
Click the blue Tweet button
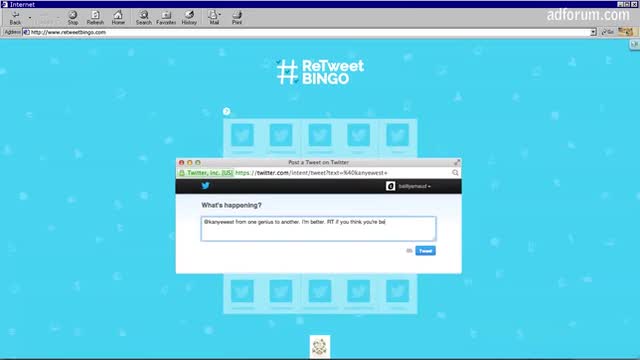(x=425, y=251)
